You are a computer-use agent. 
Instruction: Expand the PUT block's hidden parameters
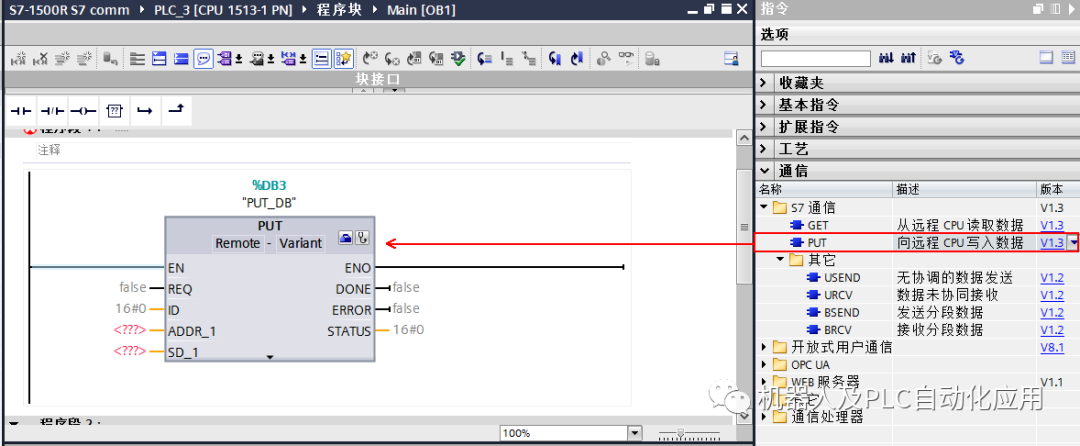pos(270,357)
